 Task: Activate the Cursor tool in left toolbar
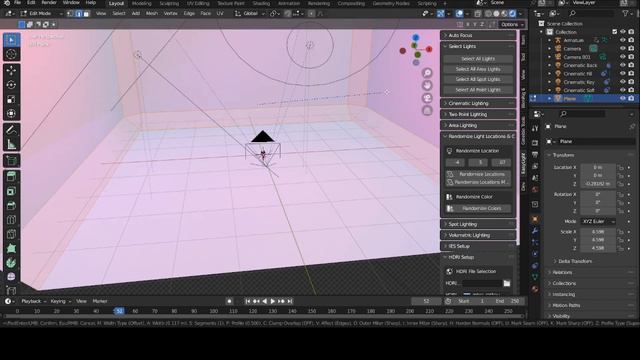point(11,54)
